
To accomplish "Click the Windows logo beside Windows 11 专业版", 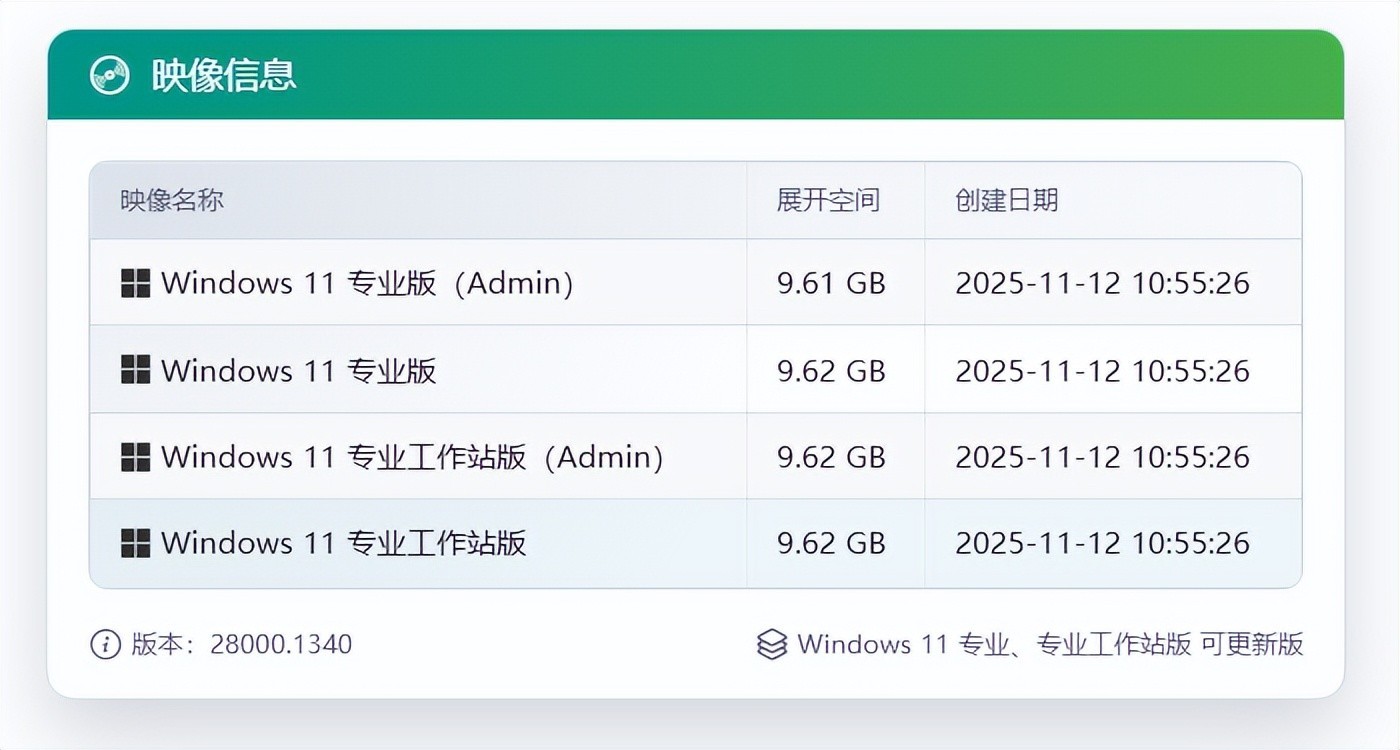I will (x=134, y=370).
